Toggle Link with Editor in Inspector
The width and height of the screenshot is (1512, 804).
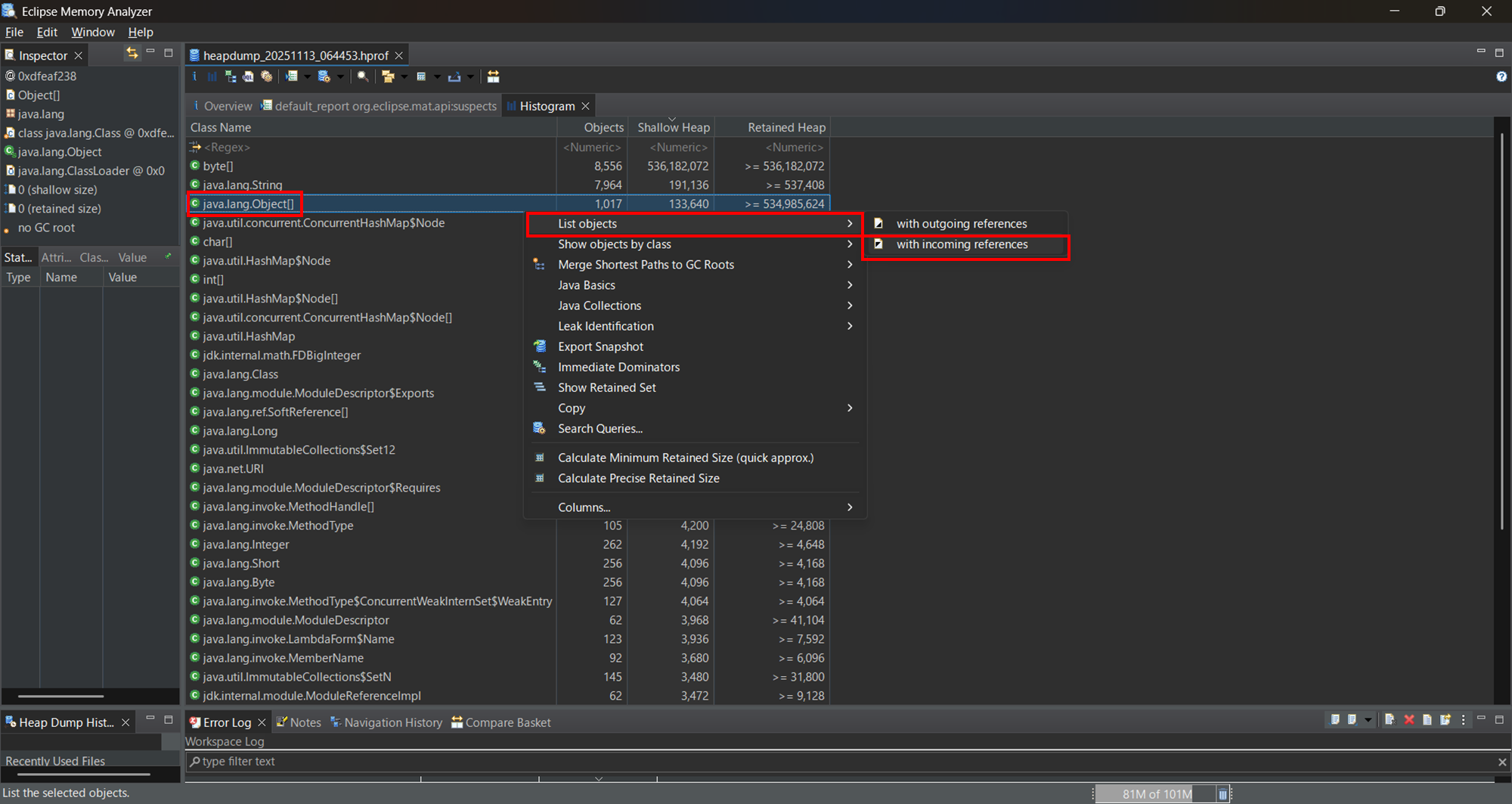tap(132, 53)
